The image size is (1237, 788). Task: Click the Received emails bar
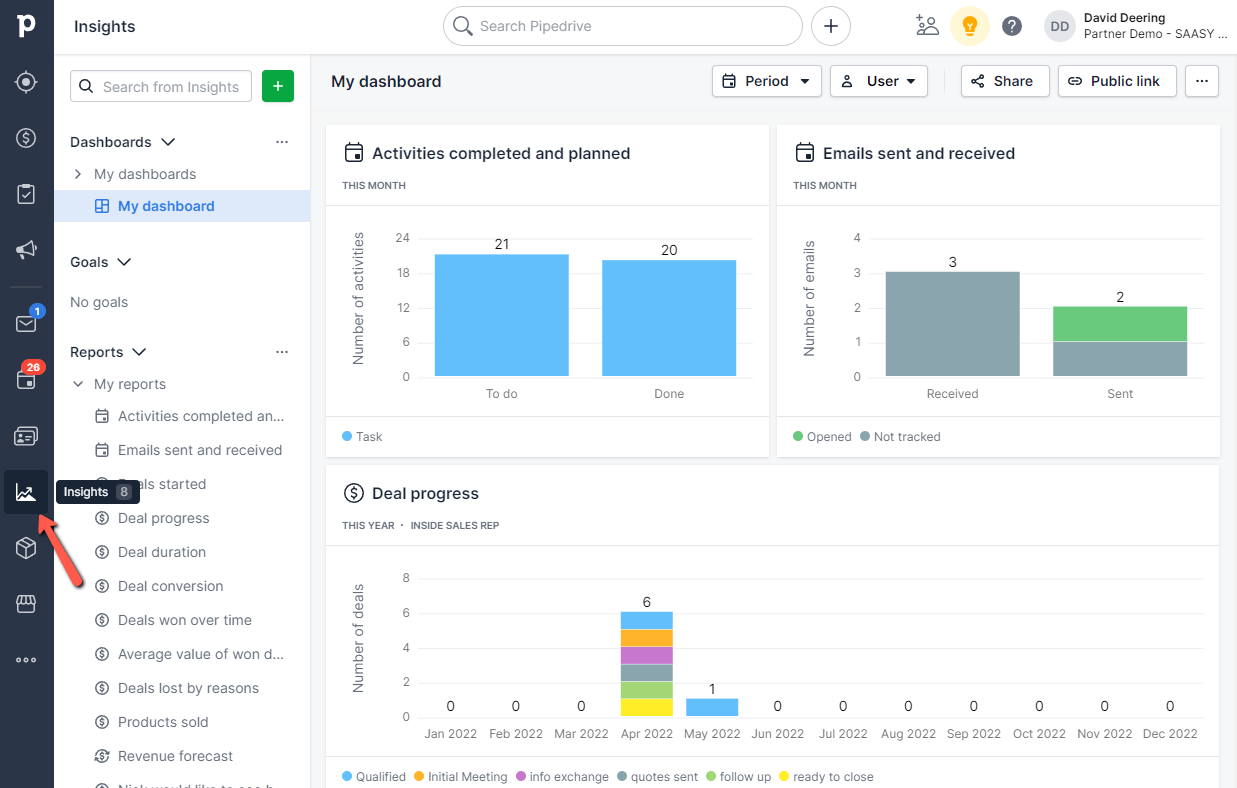953,324
